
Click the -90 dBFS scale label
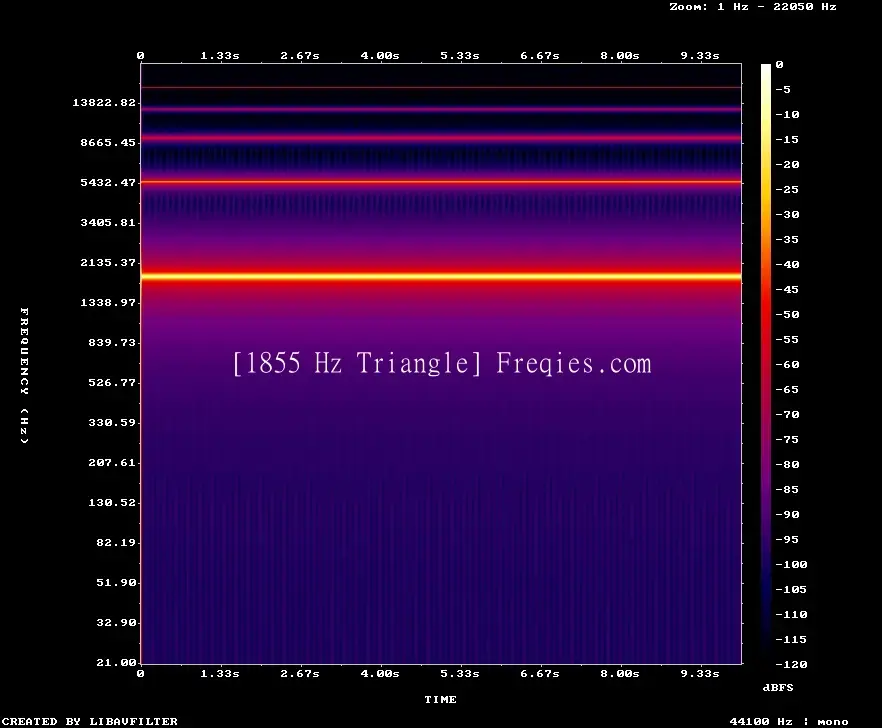[787, 515]
